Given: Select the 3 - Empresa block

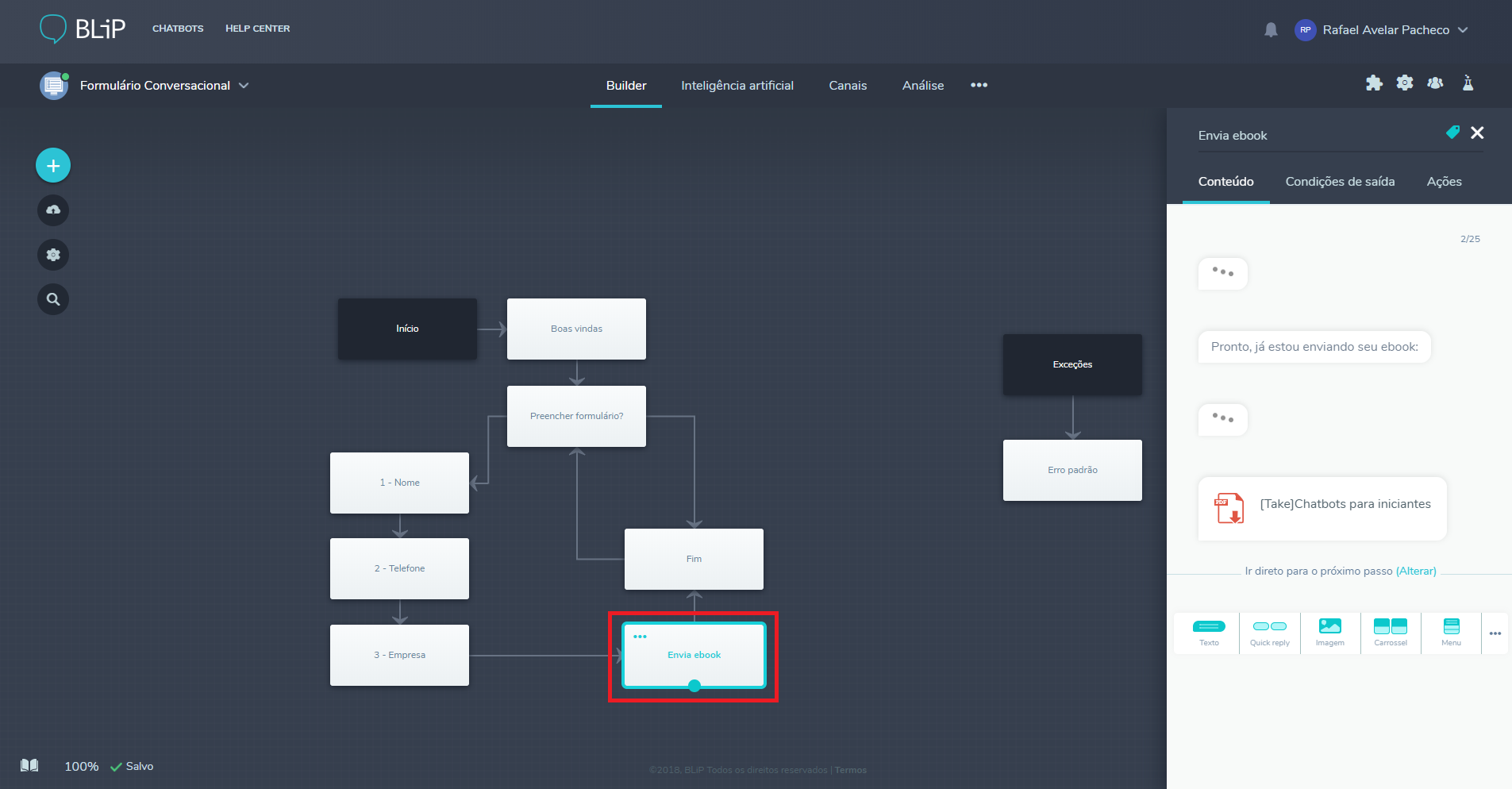Looking at the screenshot, I should click(399, 655).
